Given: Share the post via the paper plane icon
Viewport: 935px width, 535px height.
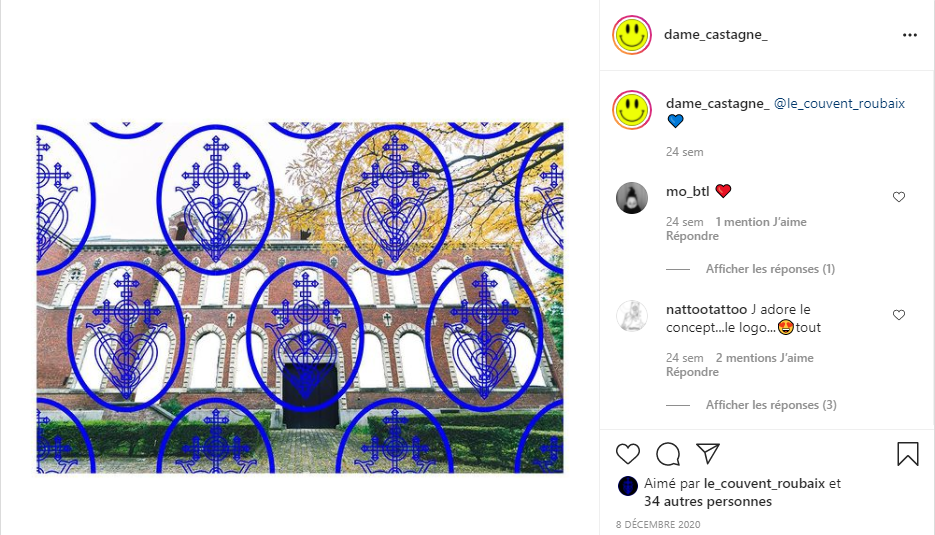Looking at the screenshot, I should coord(708,454).
